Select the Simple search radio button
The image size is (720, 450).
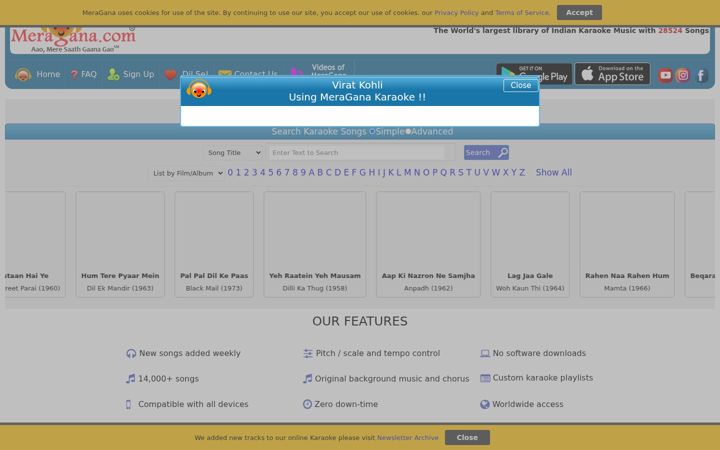372,132
